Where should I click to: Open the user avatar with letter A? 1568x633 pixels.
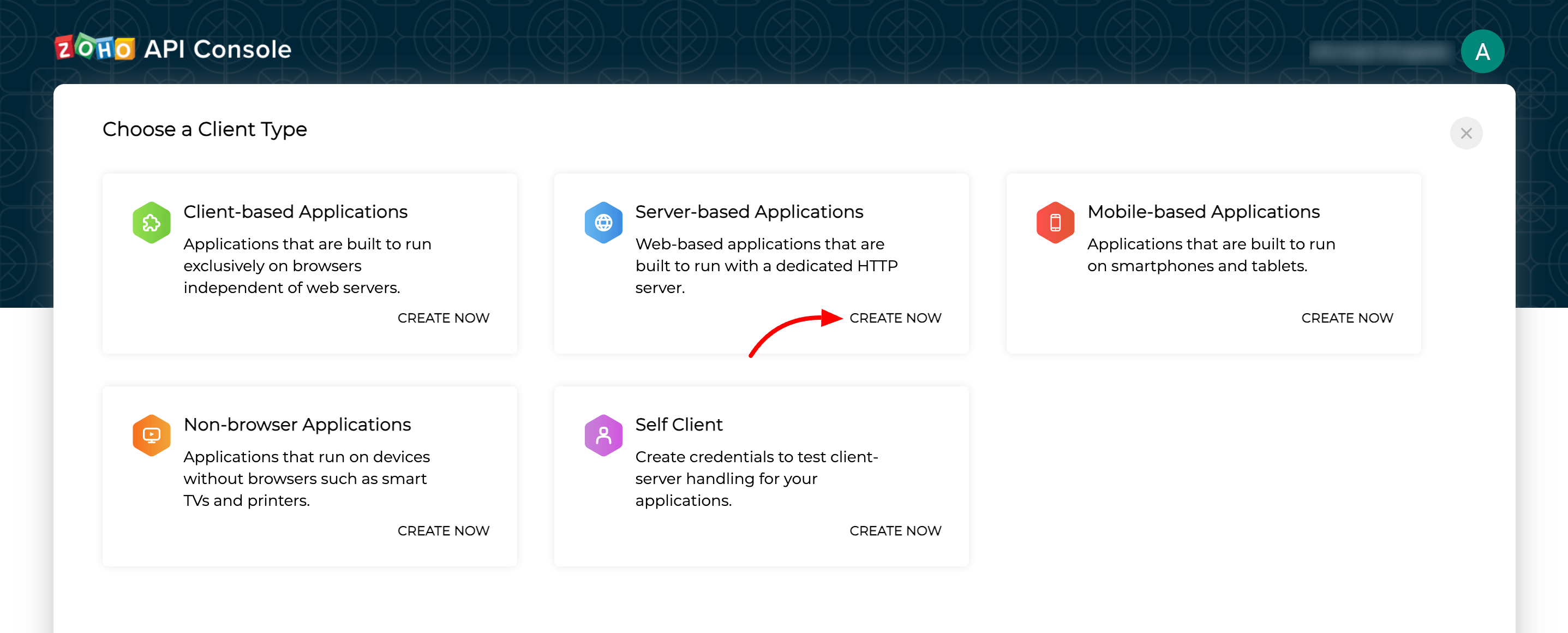1482,52
